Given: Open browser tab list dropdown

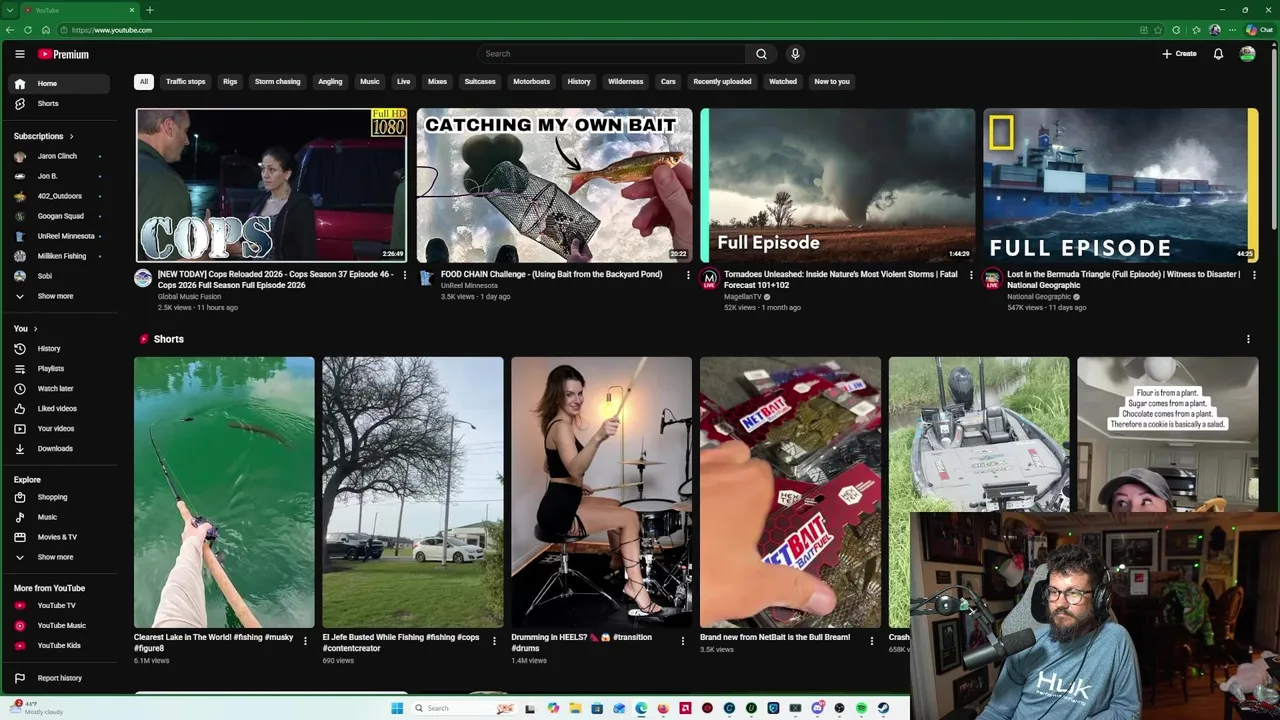Looking at the screenshot, I should (10, 10).
